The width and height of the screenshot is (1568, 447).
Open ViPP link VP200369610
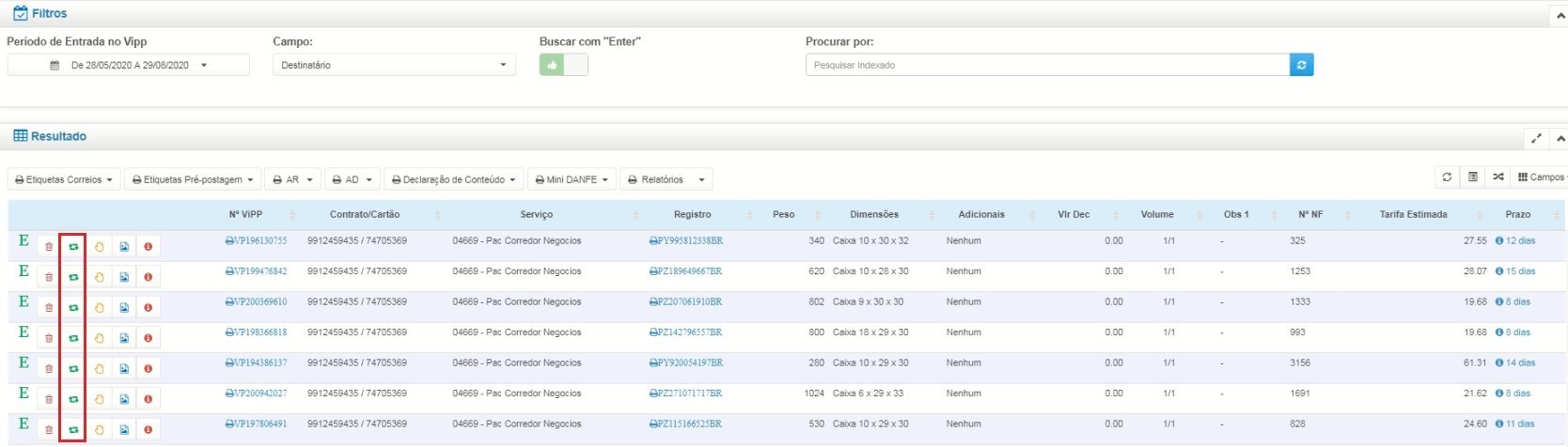point(257,302)
